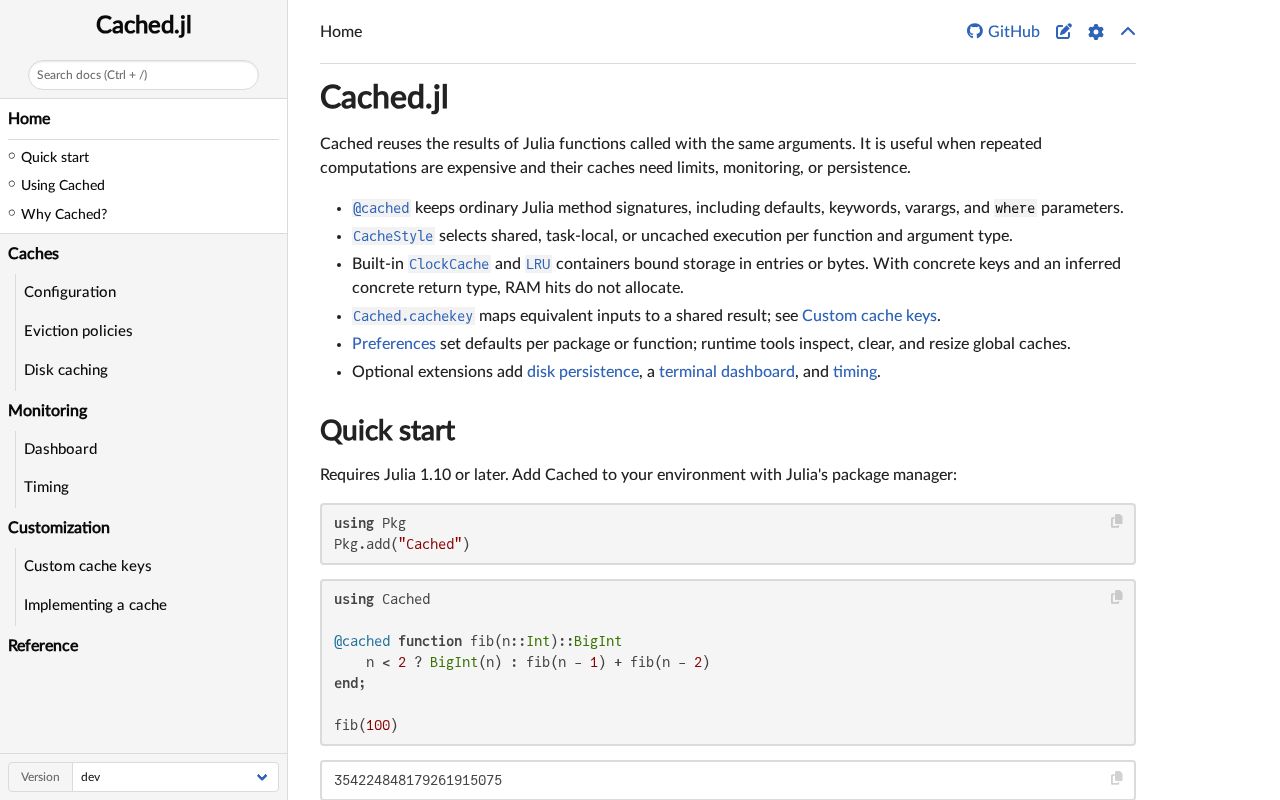Open the settings gear icon
The width and height of the screenshot is (1280, 800).
point(1096,31)
